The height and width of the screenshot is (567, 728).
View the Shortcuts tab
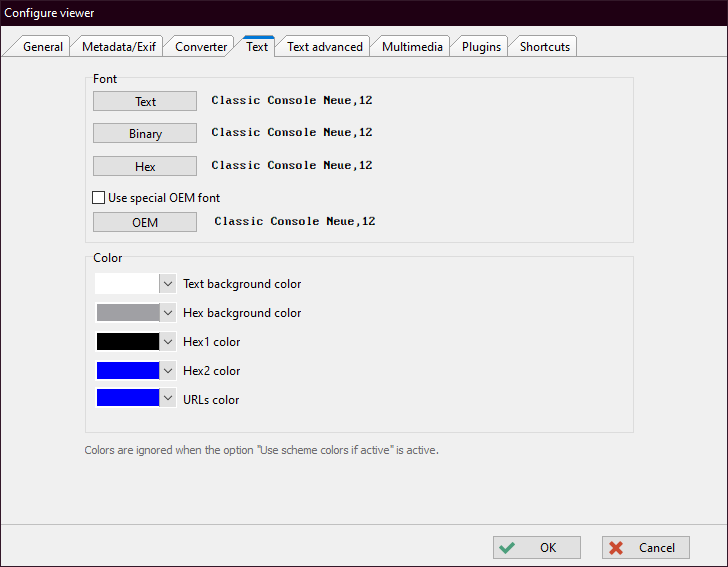point(545,47)
